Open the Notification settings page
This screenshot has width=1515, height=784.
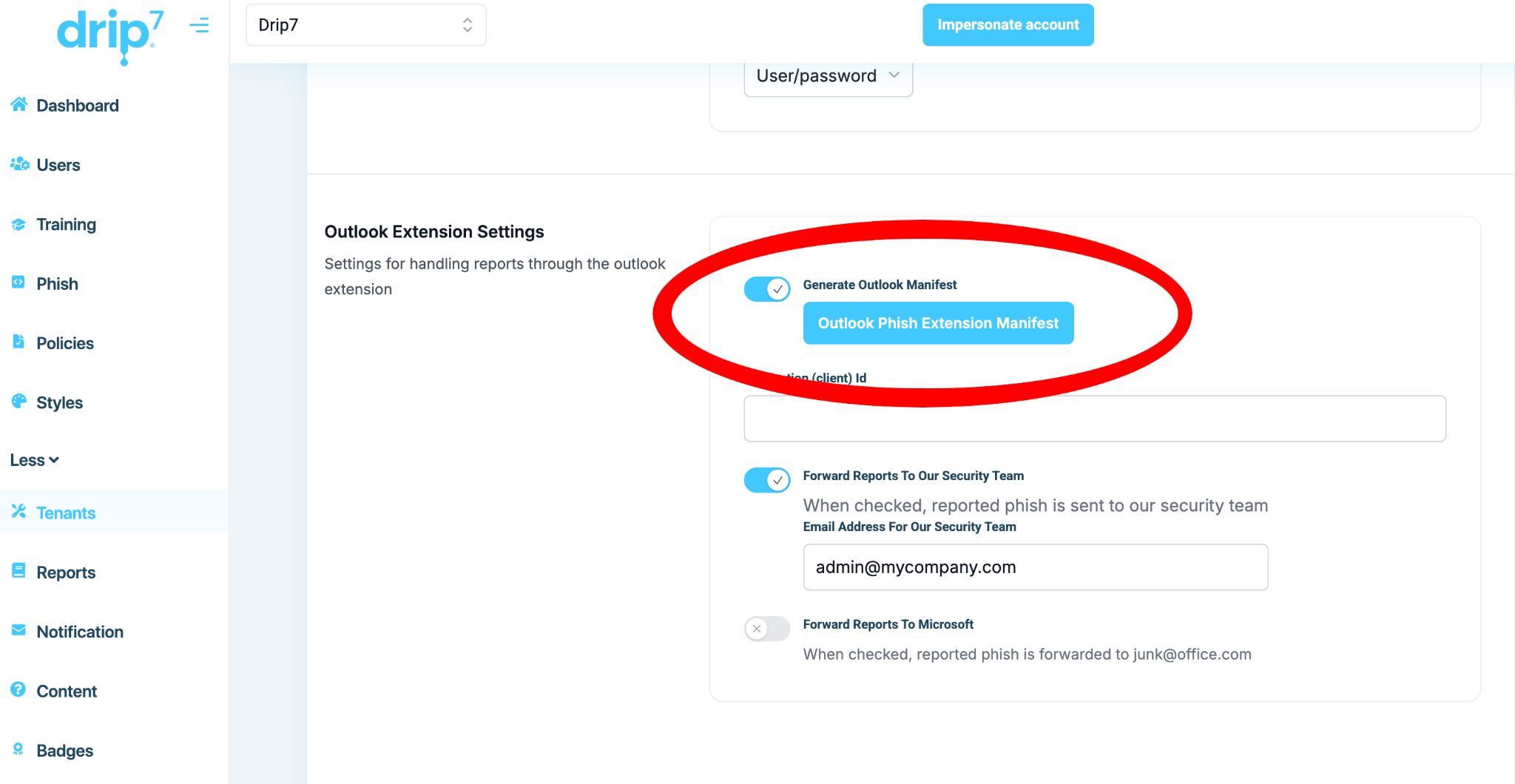[80, 632]
